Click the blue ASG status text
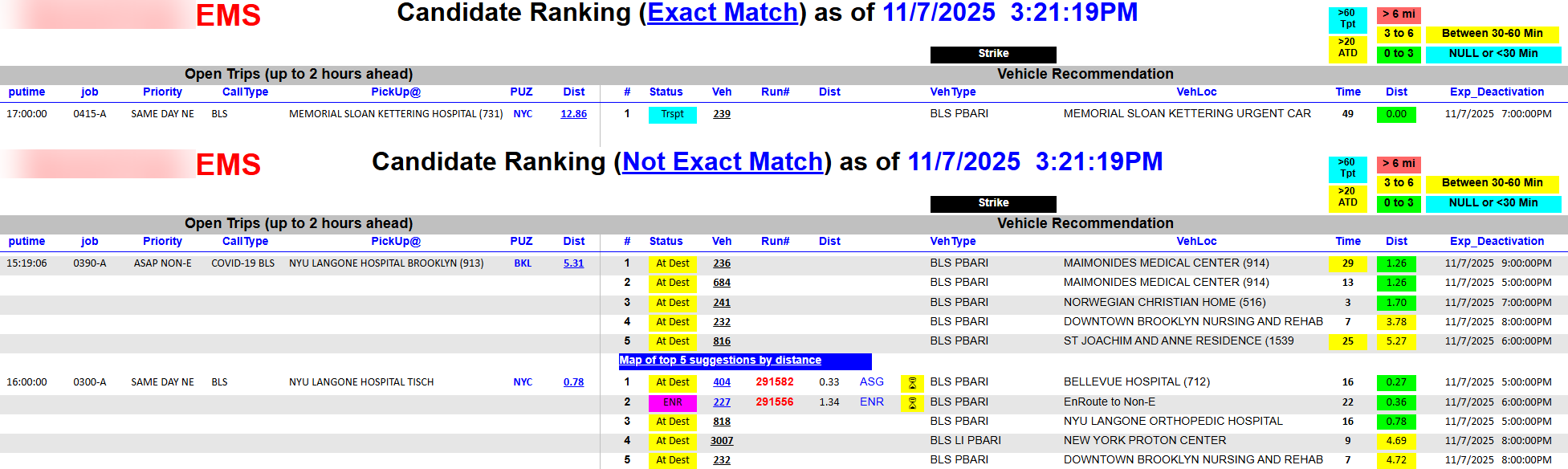Image resolution: width=1568 pixels, height=469 pixels. (872, 382)
